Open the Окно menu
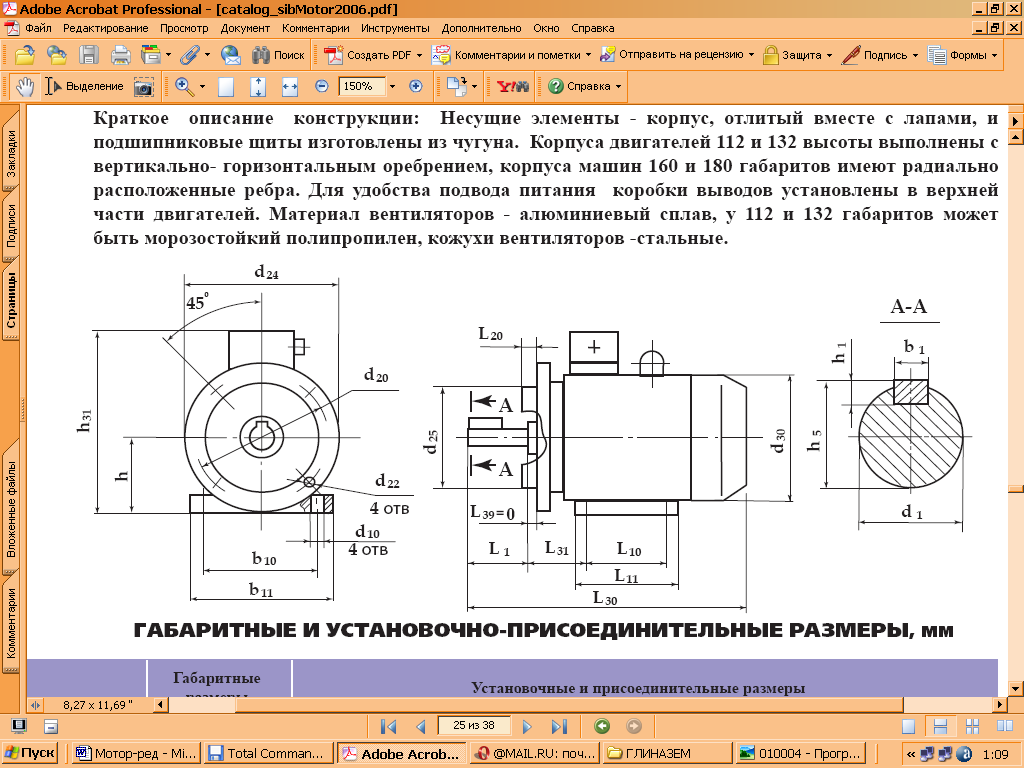 point(546,28)
